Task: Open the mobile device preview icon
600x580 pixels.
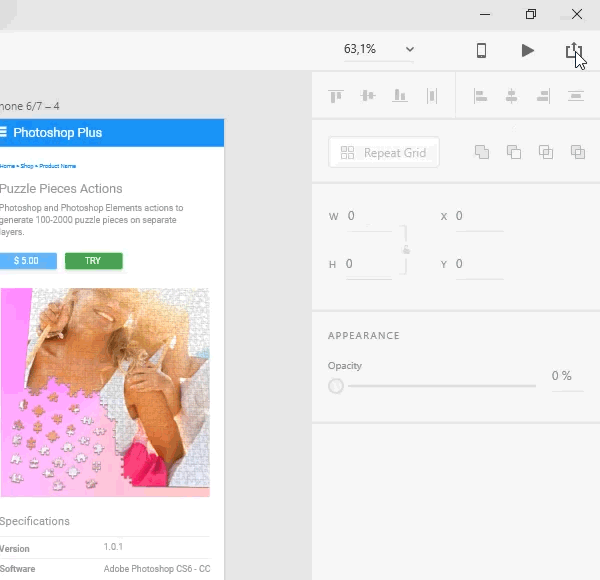Action: [x=481, y=51]
